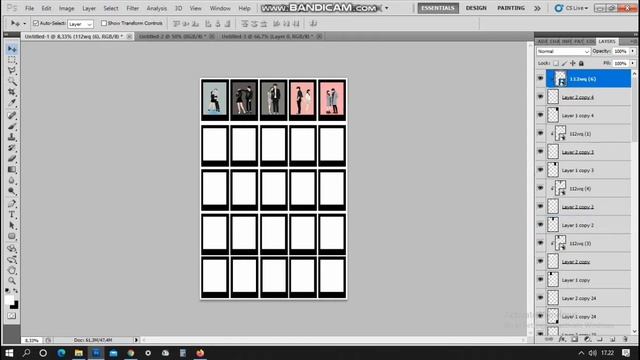Toggle Quick Mask mode button
Image resolution: width=640 pixels, height=360 pixels.
tap(12, 316)
